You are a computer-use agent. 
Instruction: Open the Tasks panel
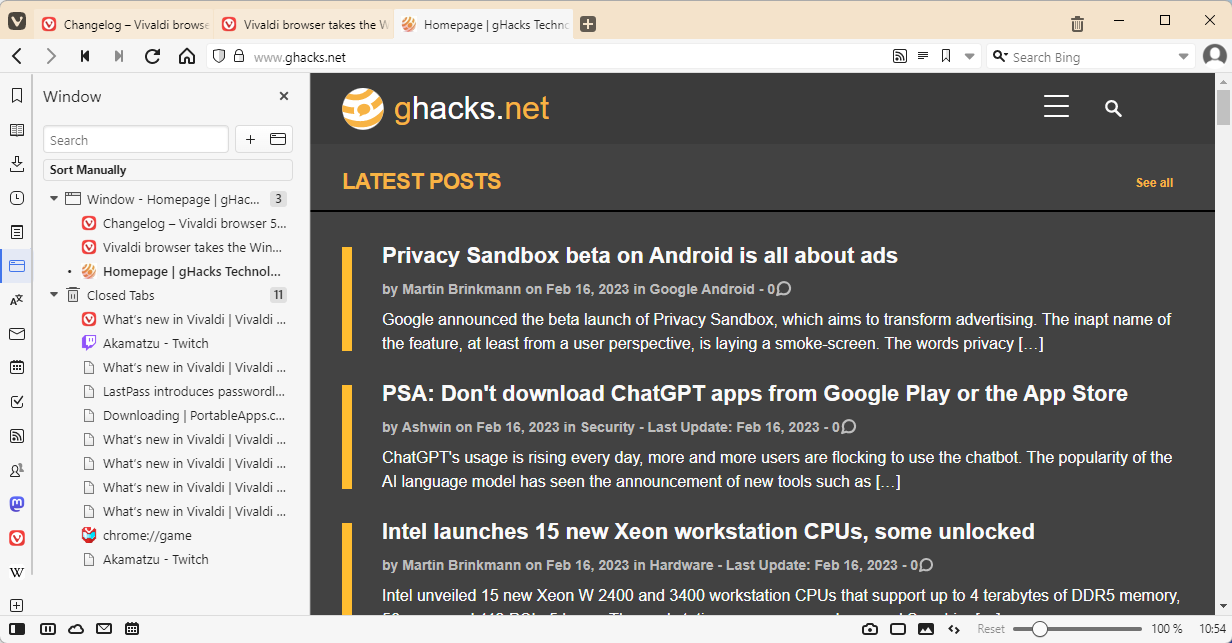click(17, 402)
